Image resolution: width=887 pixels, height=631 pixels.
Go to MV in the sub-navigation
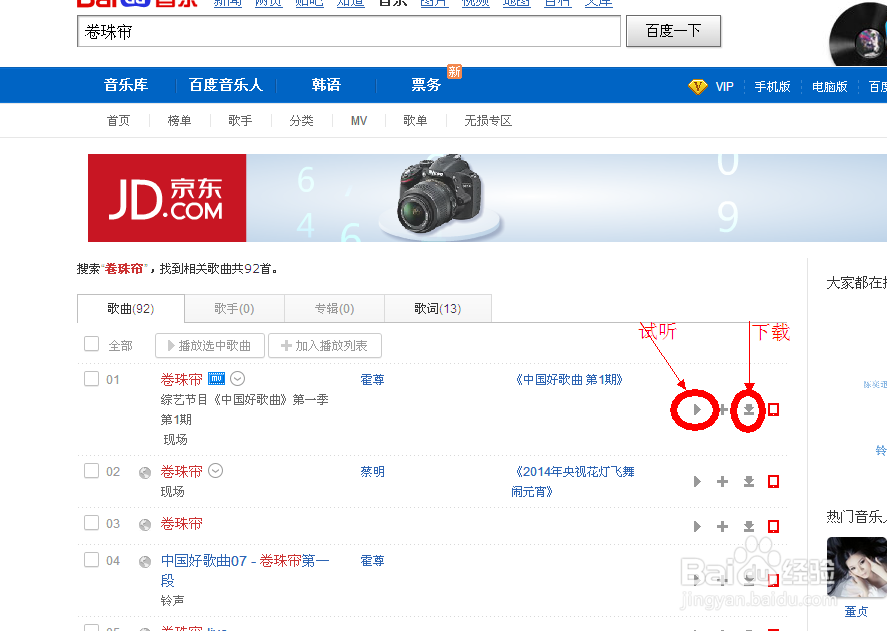pyautogui.click(x=359, y=121)
